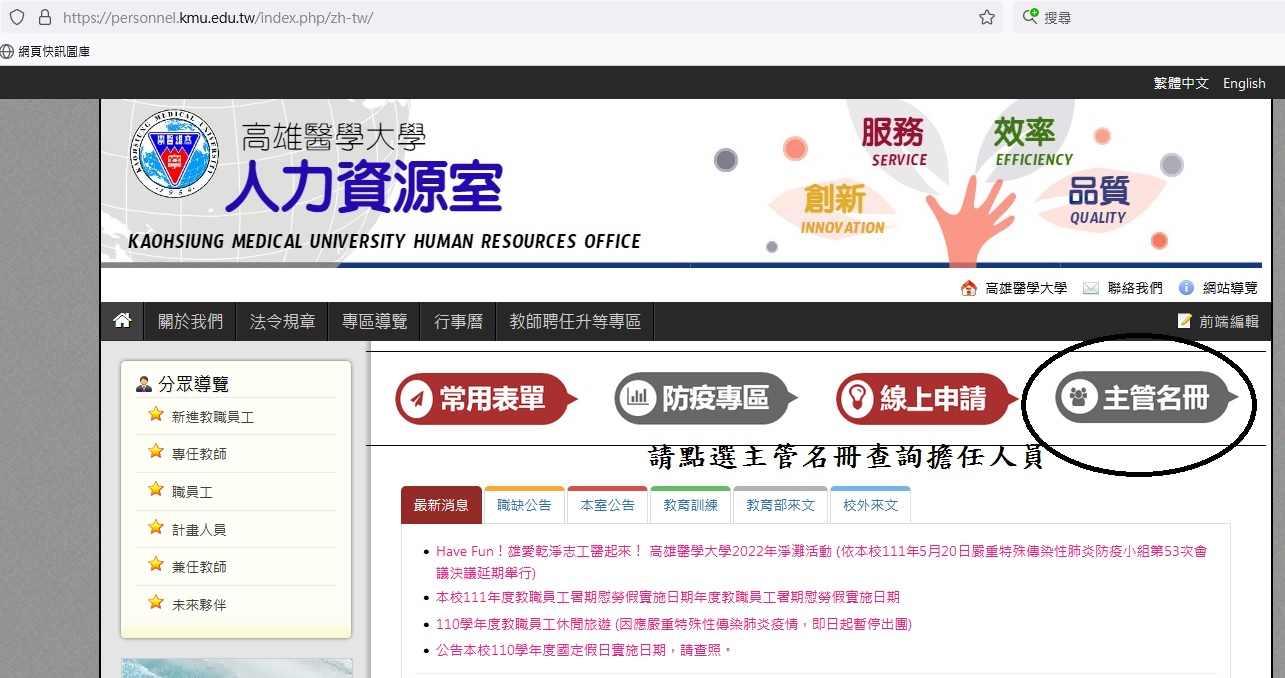The width and height of the screenshot is (1285, 678).
Task: Open the 防疫專區 button
Action: coord(706,399)
